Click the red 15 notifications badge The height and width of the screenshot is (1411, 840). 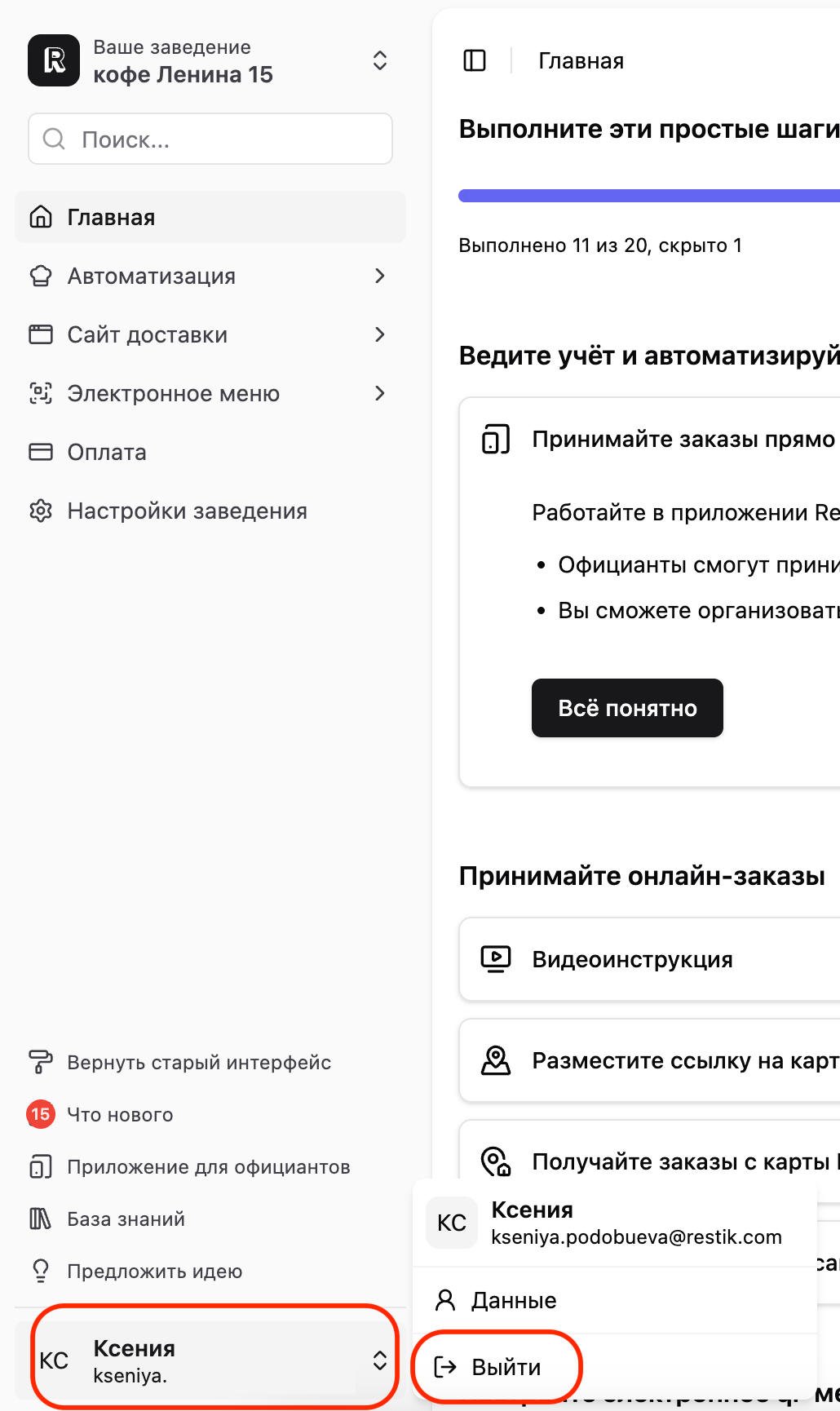coord(41,1114)
